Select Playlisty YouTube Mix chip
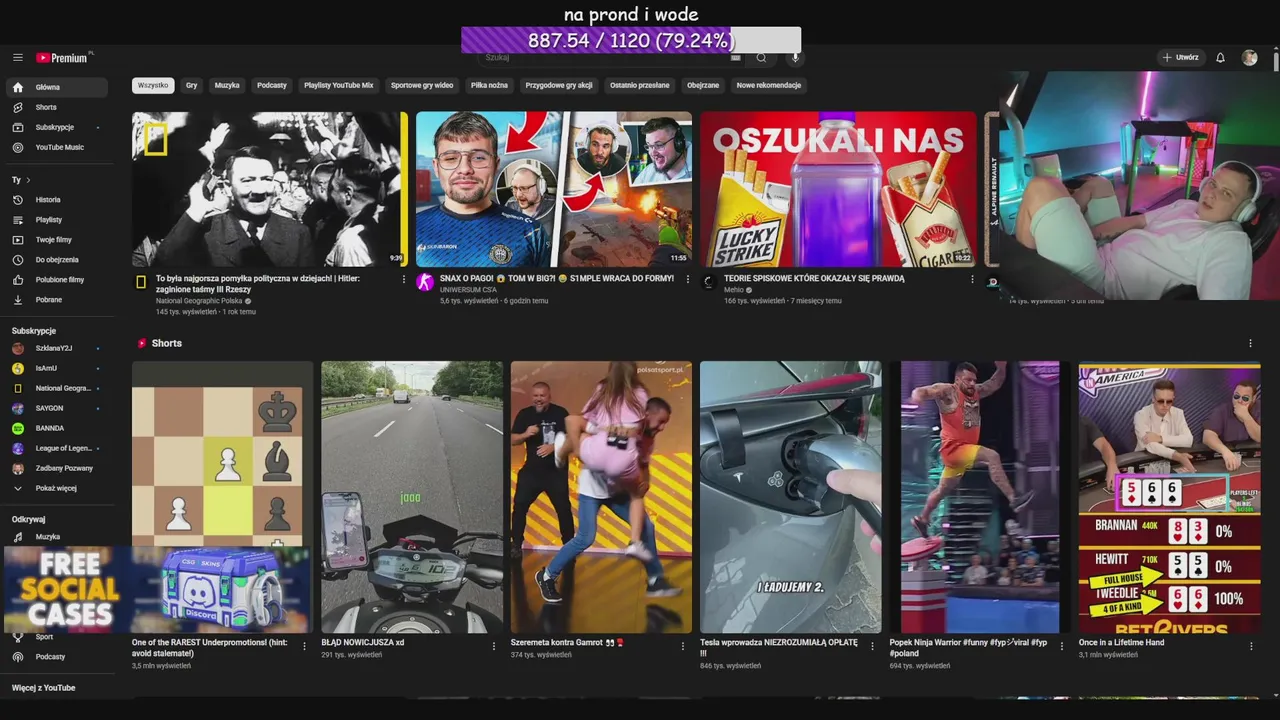The width and height of the screenshot is (1280, 720). click(x=339, y=85)
